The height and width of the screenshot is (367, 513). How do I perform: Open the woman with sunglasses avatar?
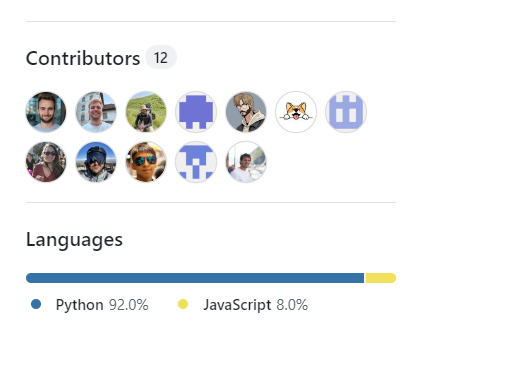pos(46,162)
